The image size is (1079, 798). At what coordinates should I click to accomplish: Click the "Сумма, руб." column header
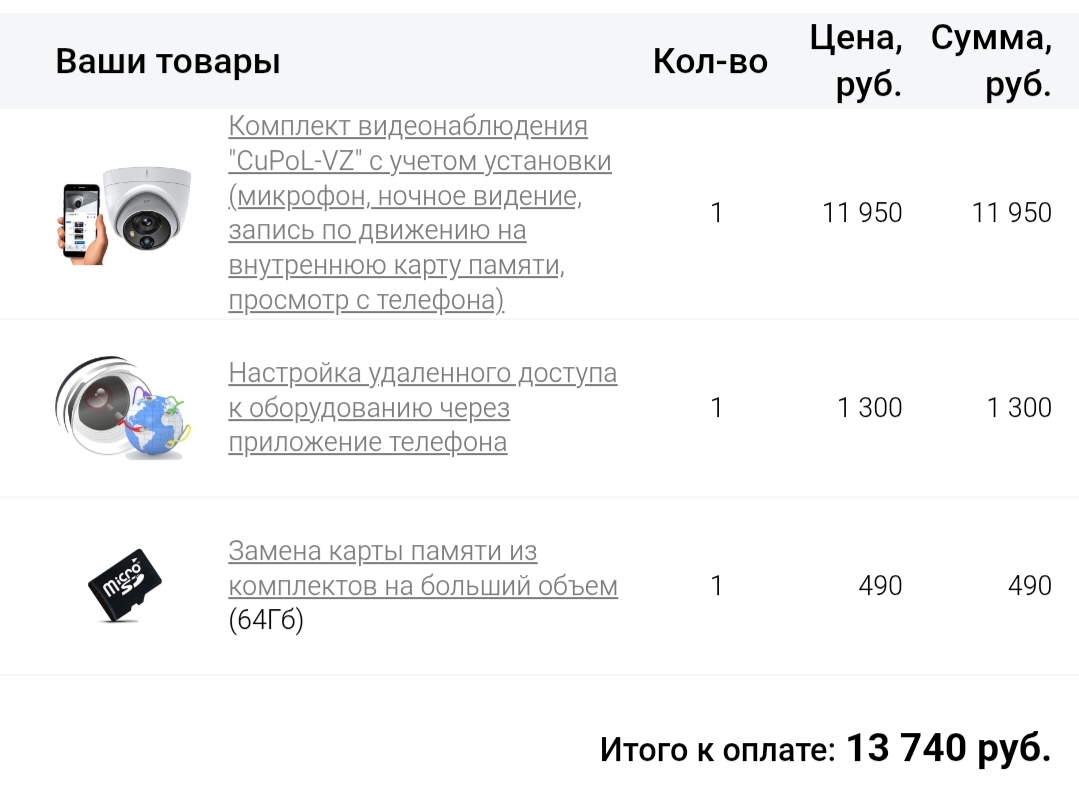click(991, 62)
